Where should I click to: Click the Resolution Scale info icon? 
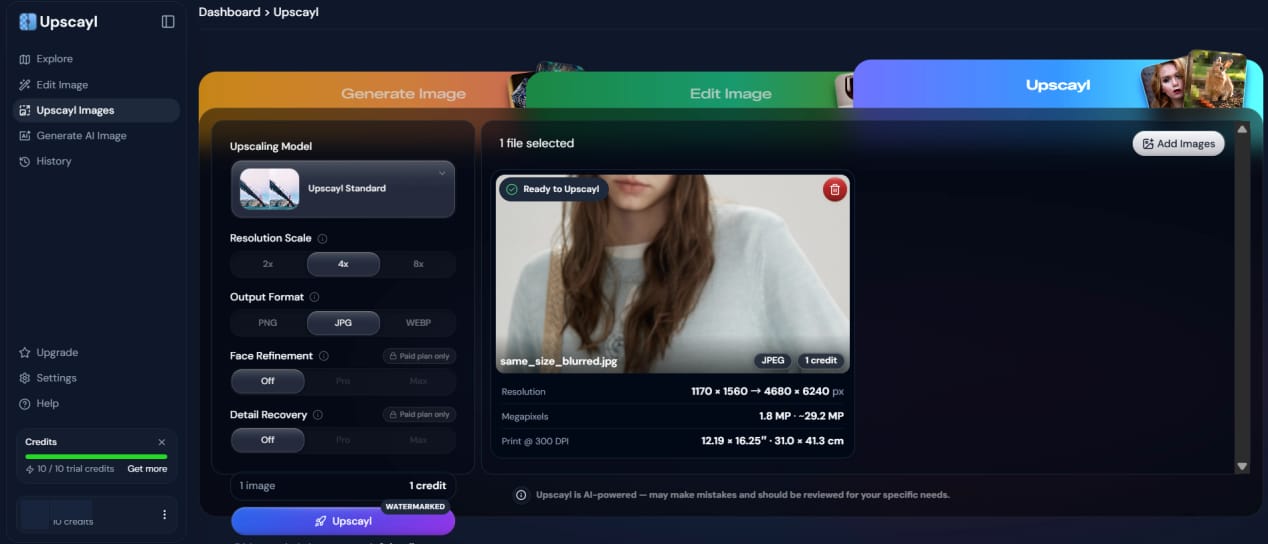click(x=322, y=239)
